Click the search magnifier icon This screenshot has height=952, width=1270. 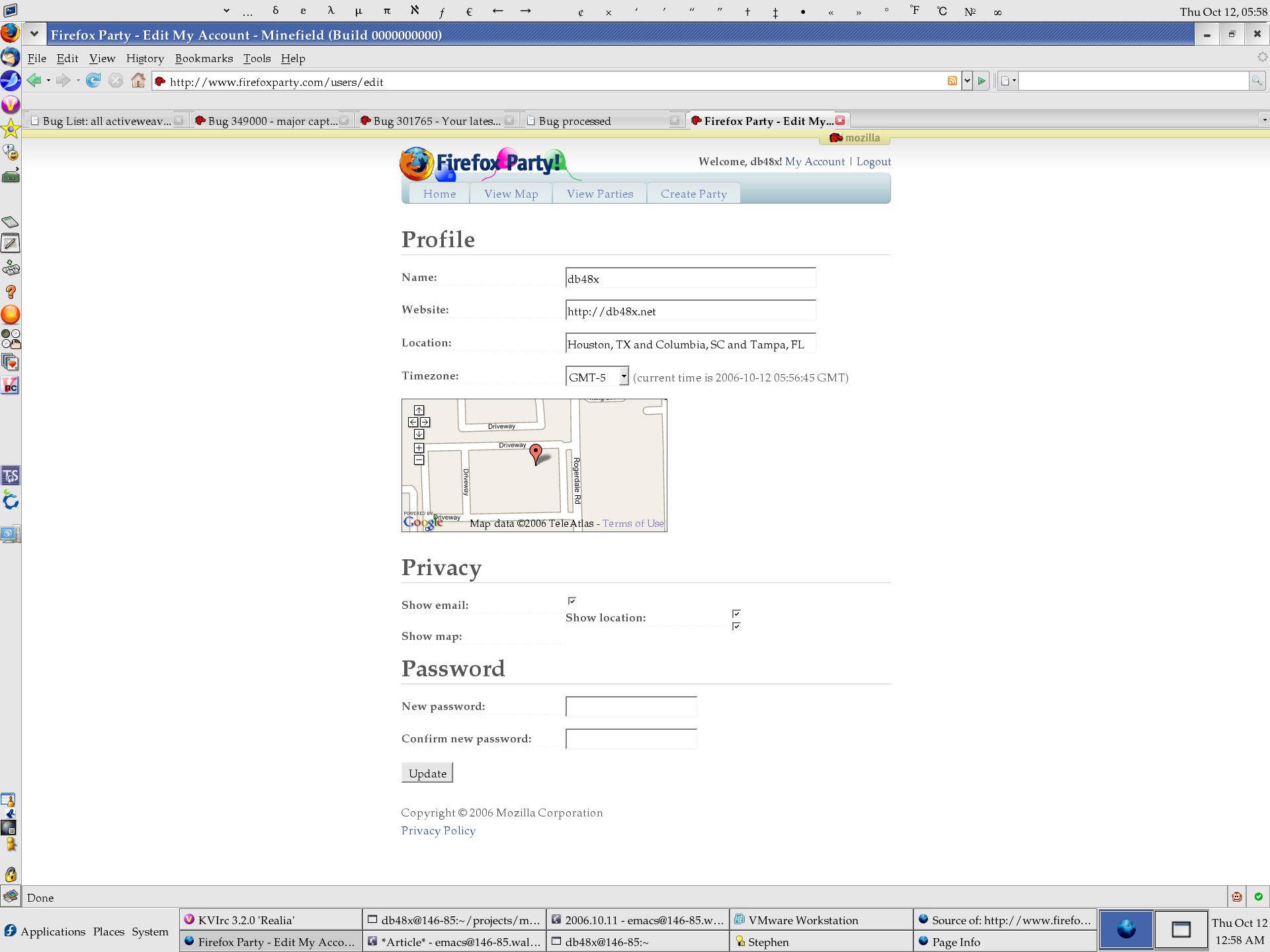point(1257,81)
